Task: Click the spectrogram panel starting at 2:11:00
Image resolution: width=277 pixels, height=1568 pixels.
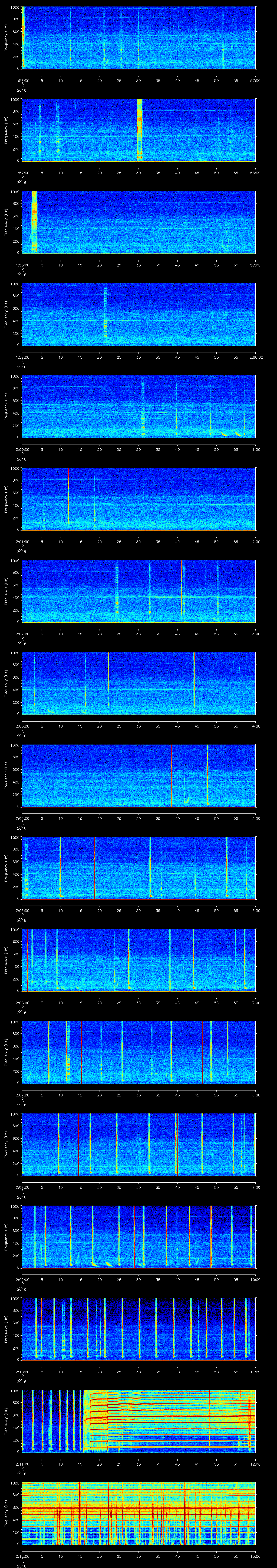Action: click(139, 1421)
